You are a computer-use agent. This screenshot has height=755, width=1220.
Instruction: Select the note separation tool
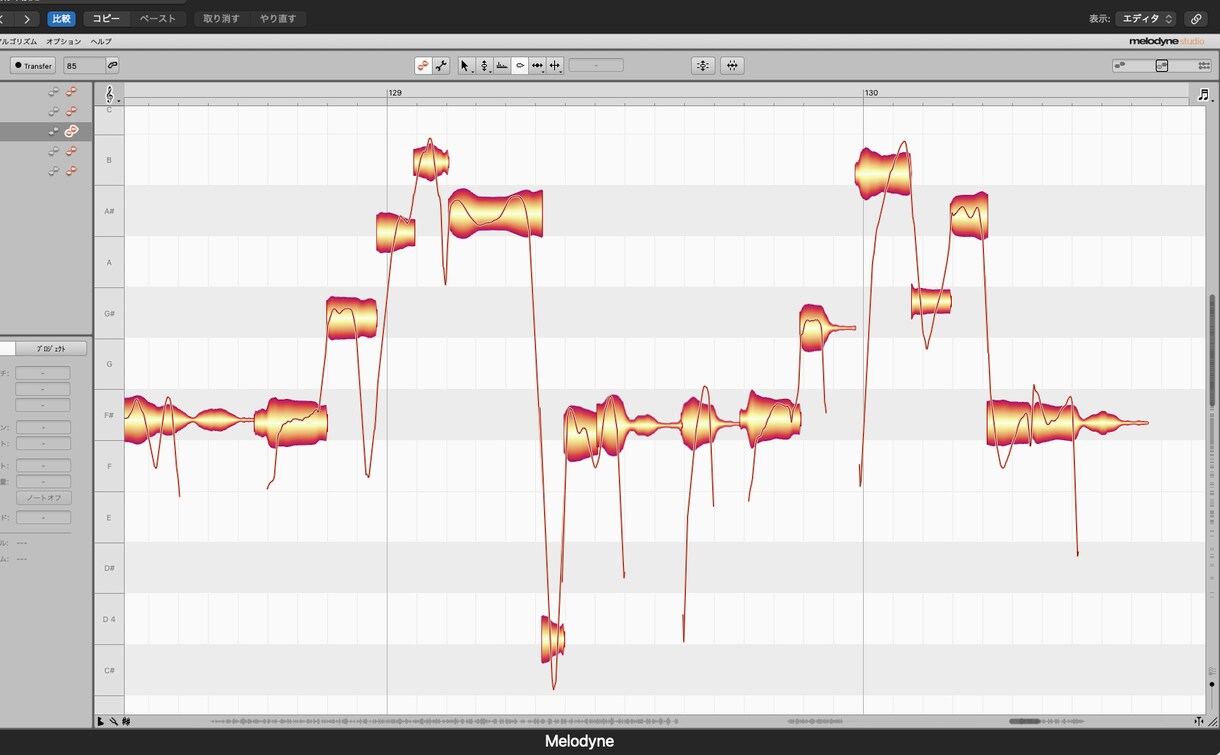click(555, 66)
